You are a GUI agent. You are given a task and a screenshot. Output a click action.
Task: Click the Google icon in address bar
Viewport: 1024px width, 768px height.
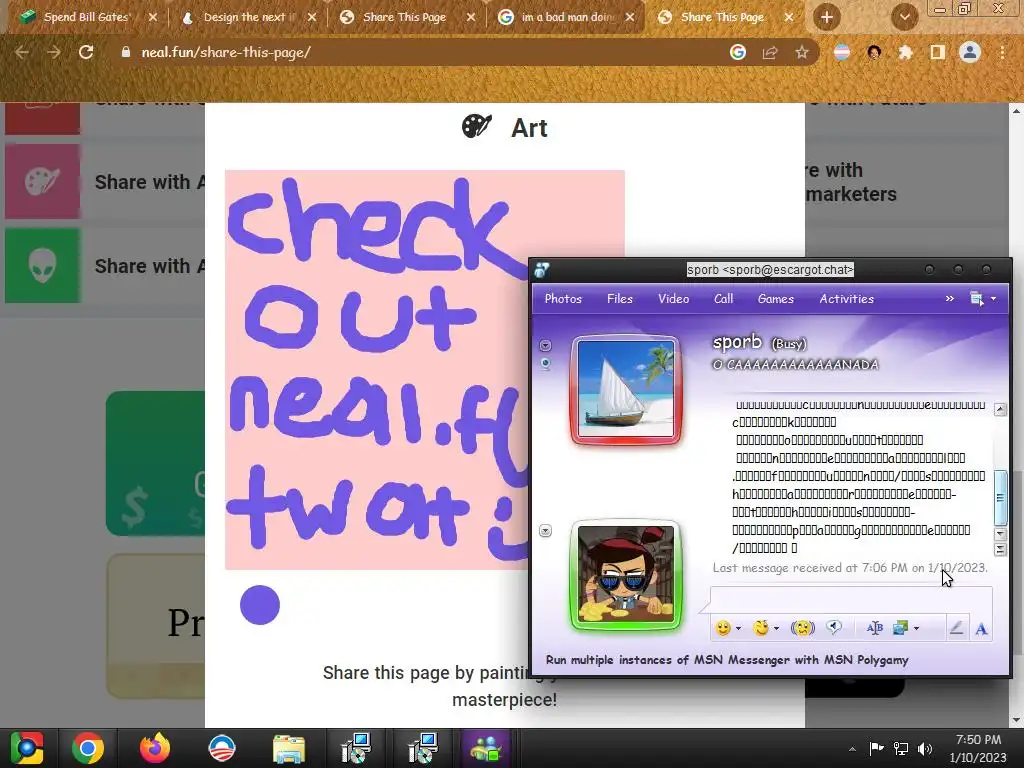pyautogui.click(x=737, y=52)
